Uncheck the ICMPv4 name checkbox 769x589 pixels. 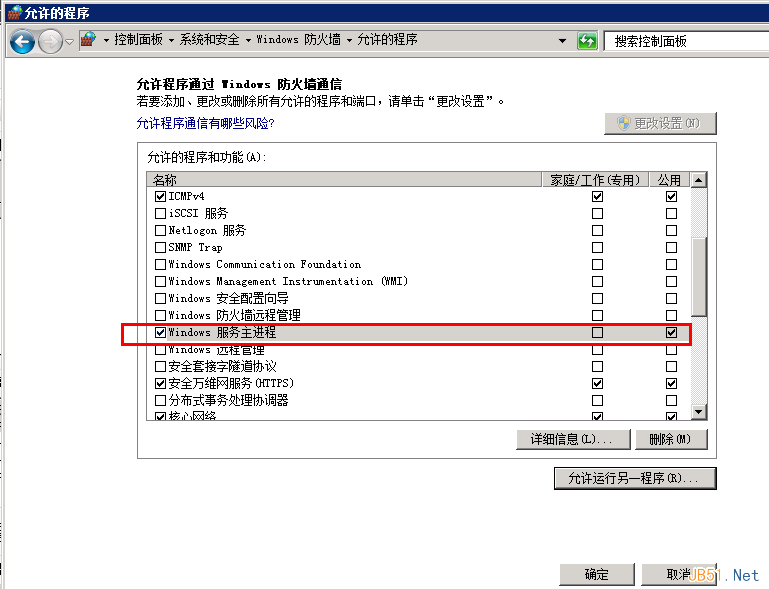pyautogui.click(x=160, y=197)
